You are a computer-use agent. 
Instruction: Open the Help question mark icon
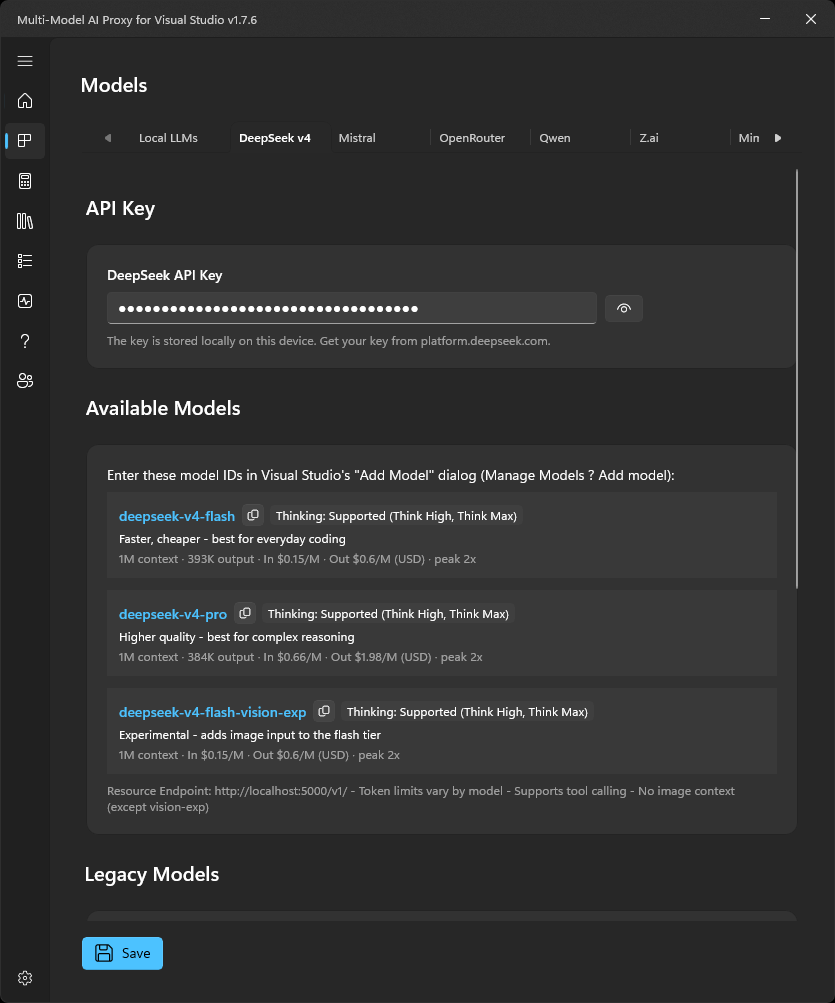(x=25, y=341)
